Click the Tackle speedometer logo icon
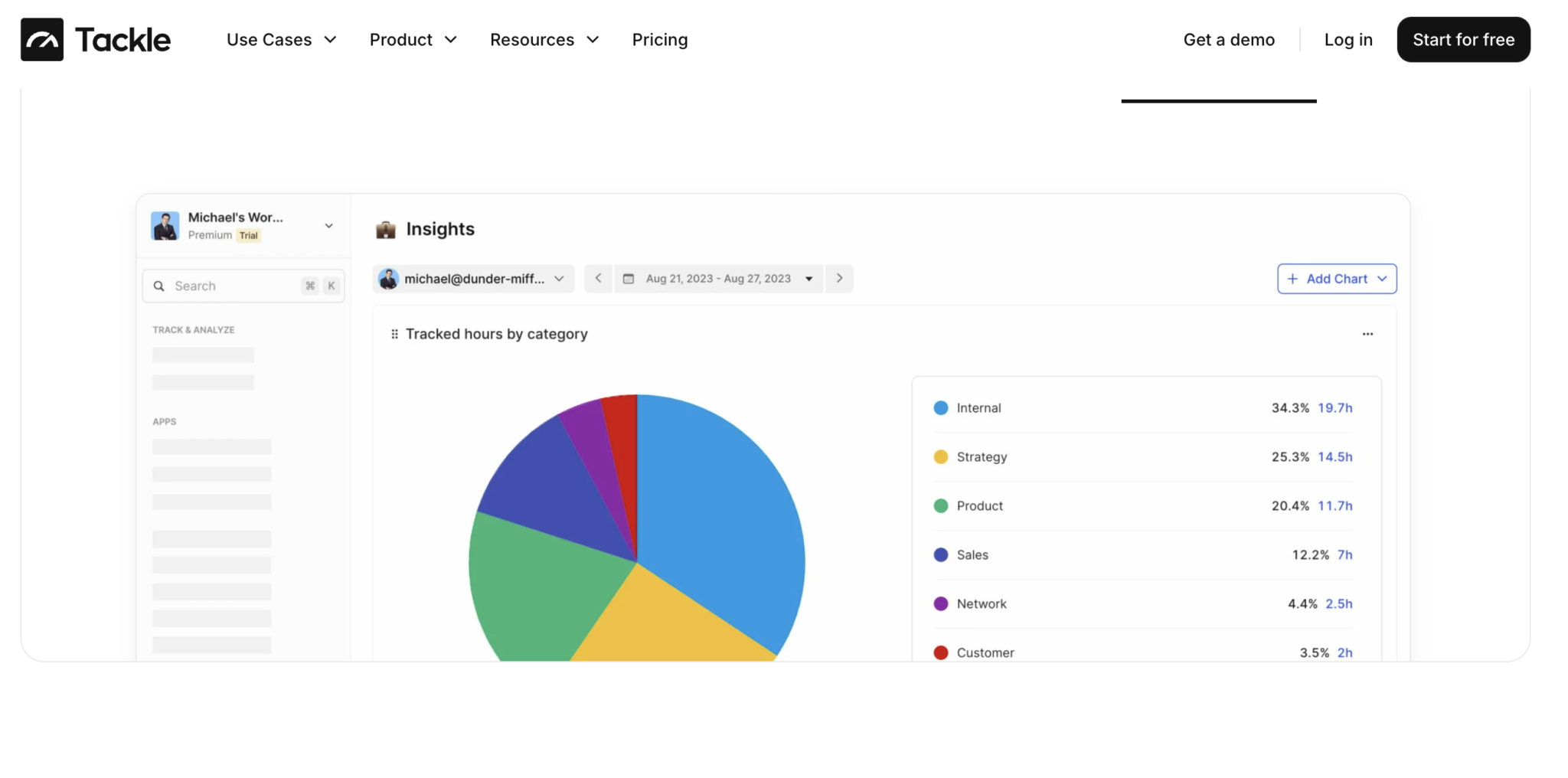 [x=42, y=39]
